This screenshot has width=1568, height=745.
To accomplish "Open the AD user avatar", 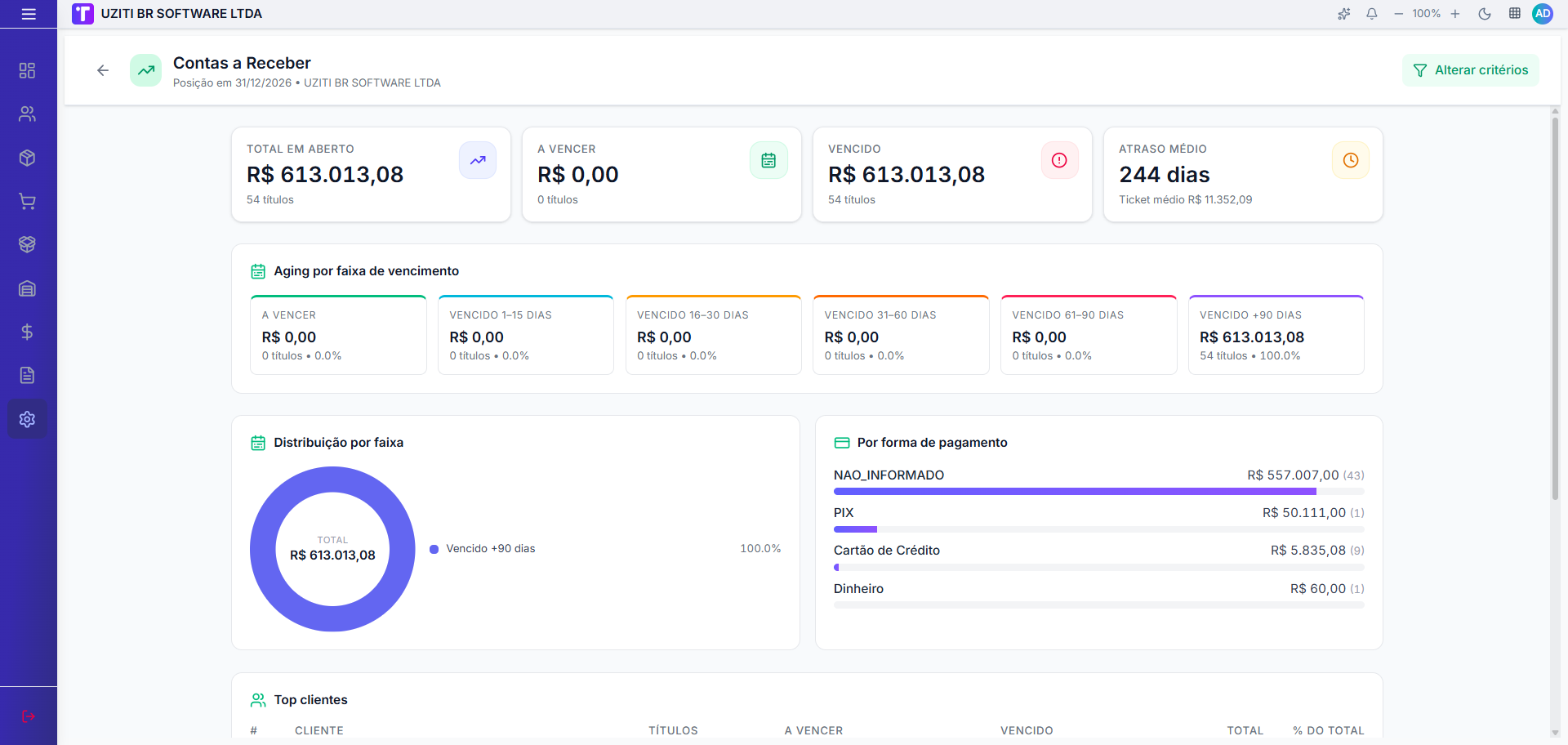I will (x=1543, y=14).
